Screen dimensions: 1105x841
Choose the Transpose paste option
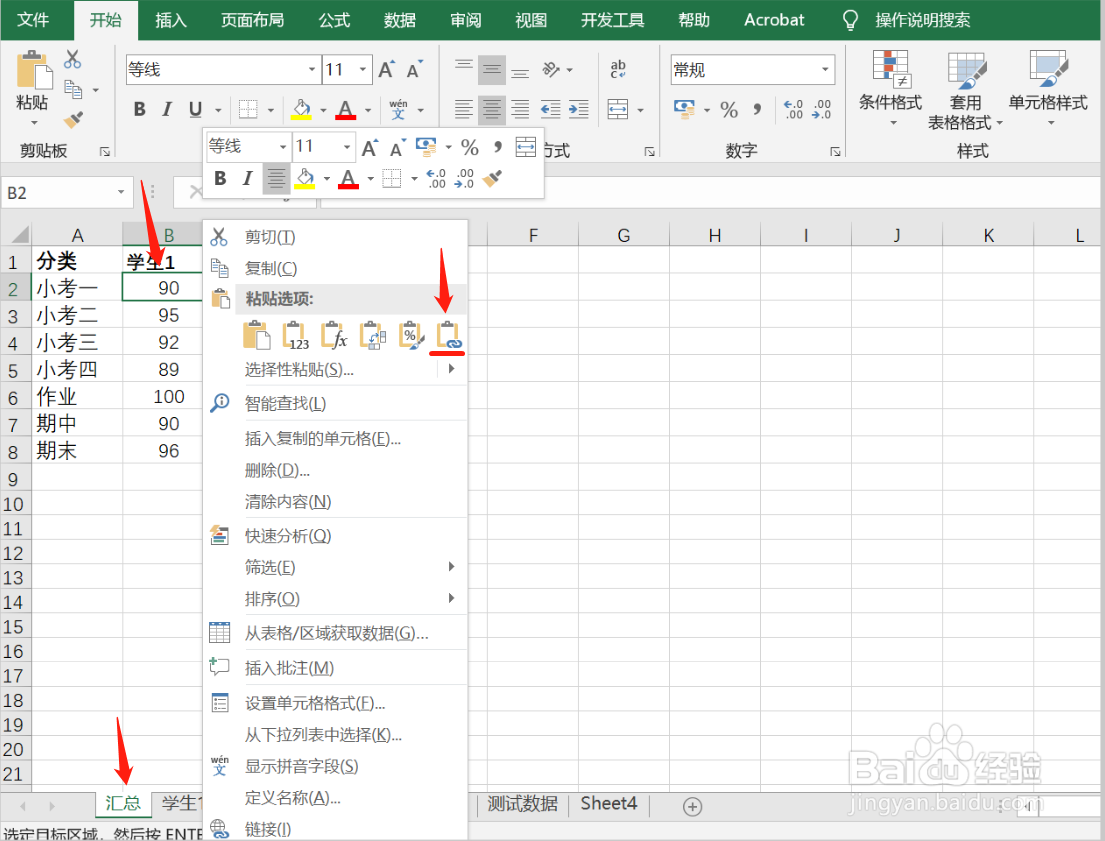tap(374, 335)
